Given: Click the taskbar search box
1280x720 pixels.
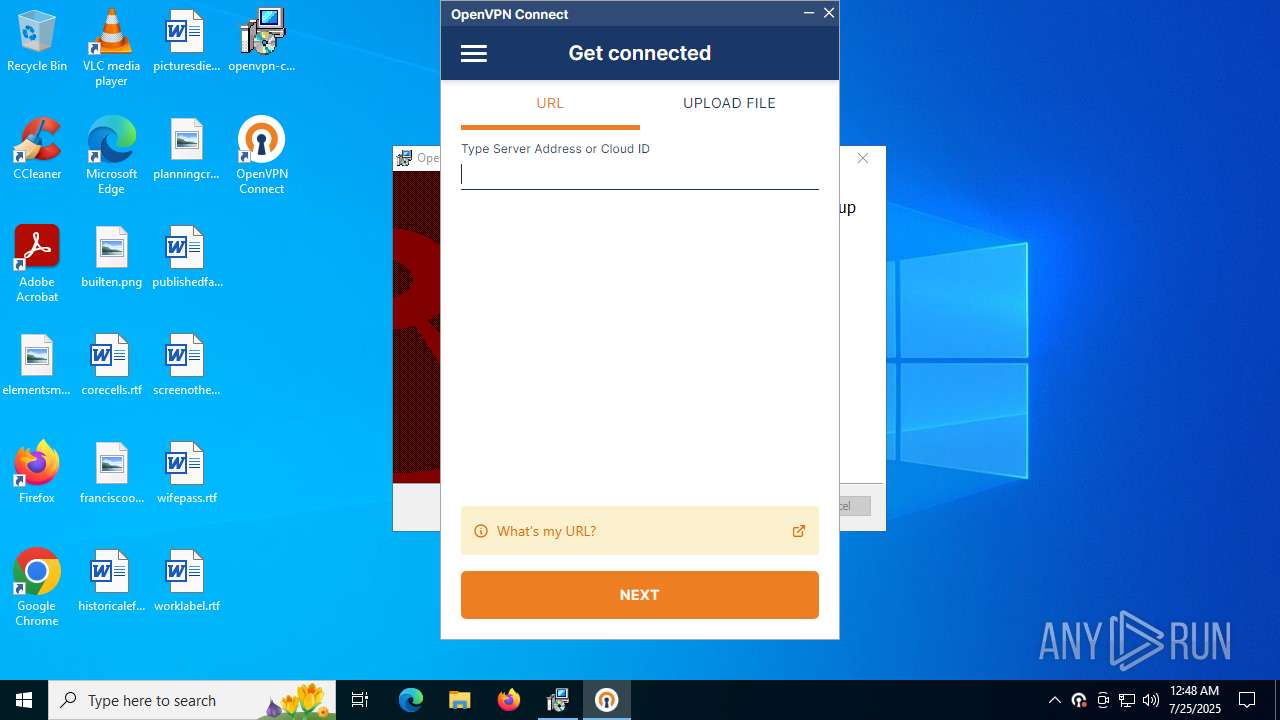Looking at the screenshot, I should tap(194, 700).
